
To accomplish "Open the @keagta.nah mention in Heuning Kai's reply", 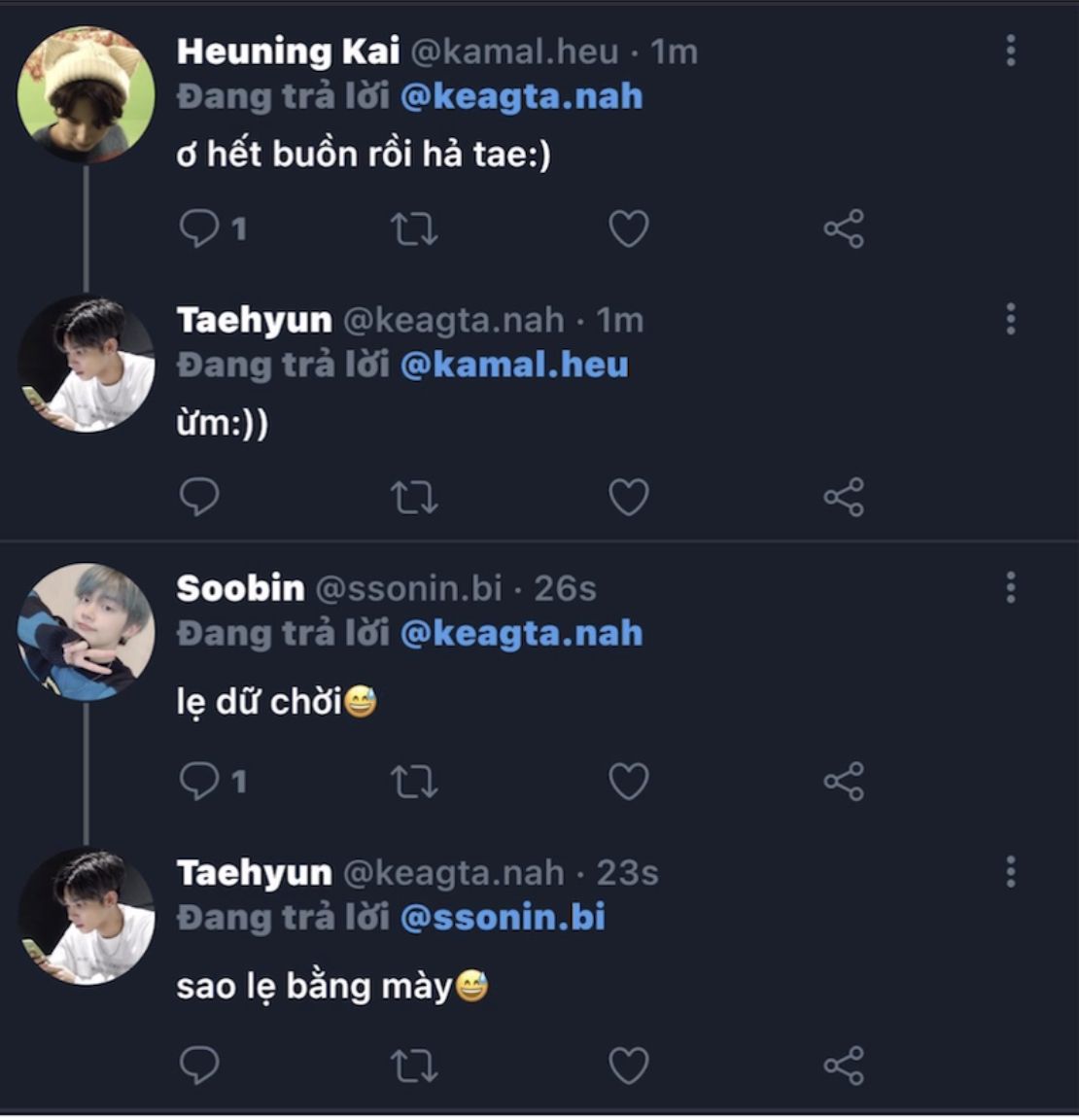I will (521, 97).
